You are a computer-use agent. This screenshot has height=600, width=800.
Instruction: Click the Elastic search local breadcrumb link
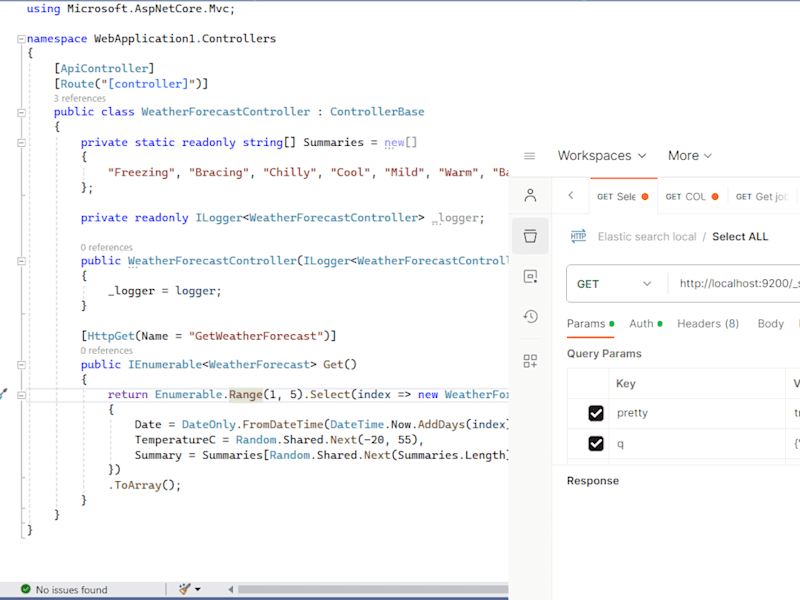(647, 236)
